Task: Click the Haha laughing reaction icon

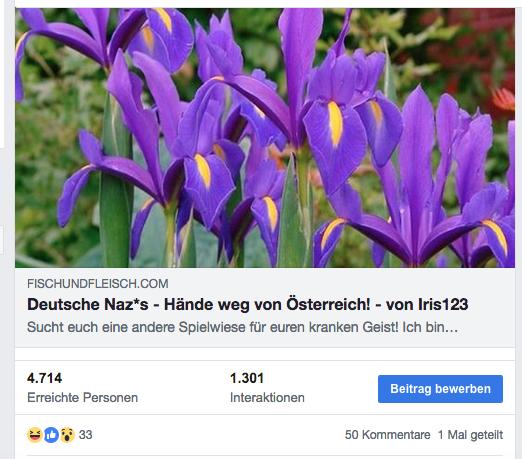Action: [35, 435]
